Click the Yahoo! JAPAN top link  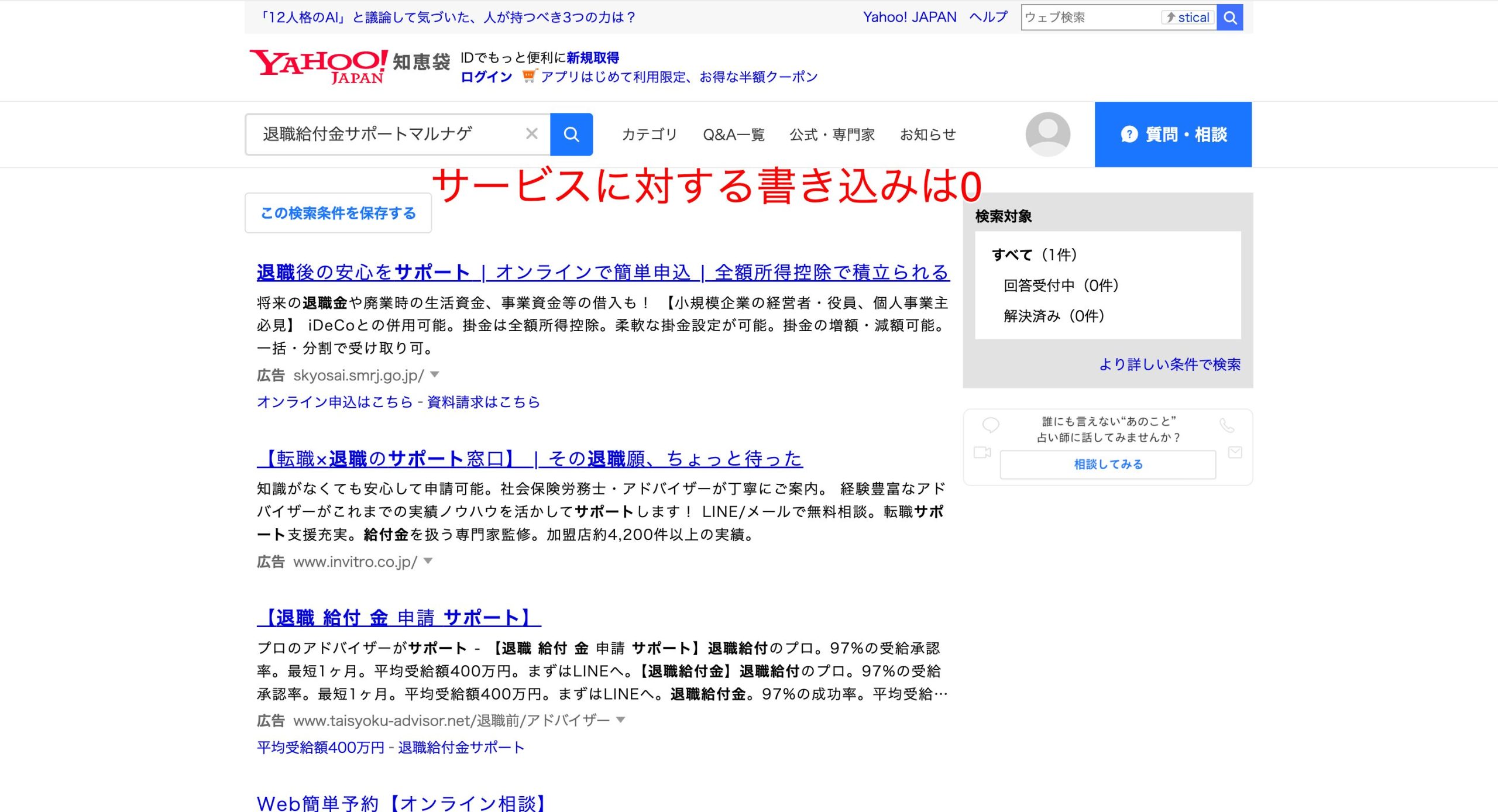[x=909, y=17]
